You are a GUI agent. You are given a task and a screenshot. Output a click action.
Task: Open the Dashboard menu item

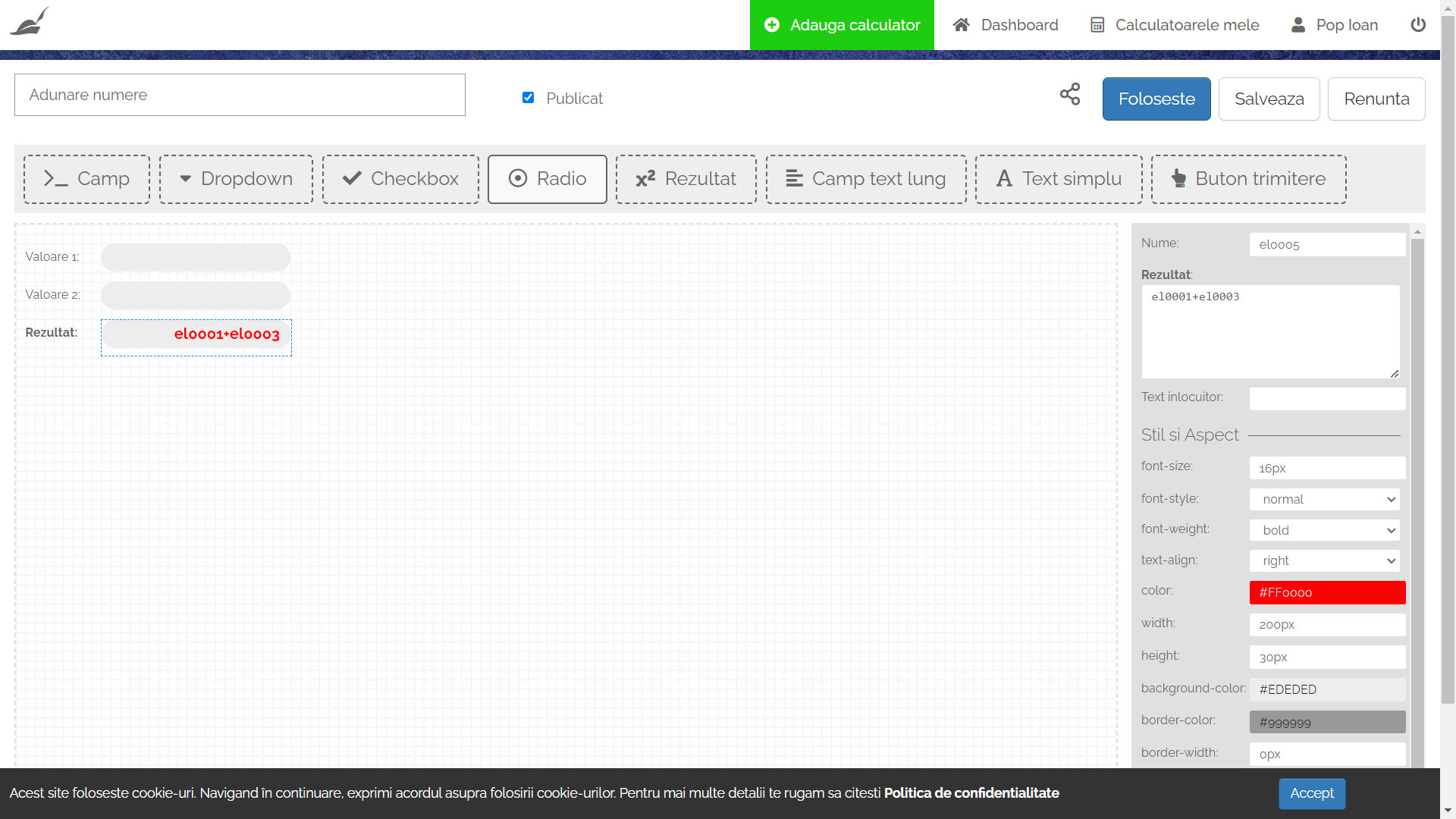[1006, 25]
